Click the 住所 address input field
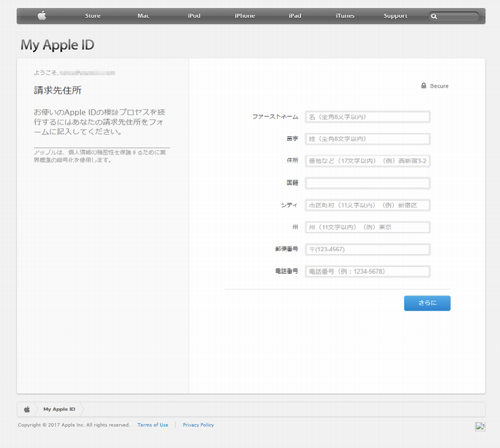The height and width of the screenshot is (448, 500). [x=368, y=161]
